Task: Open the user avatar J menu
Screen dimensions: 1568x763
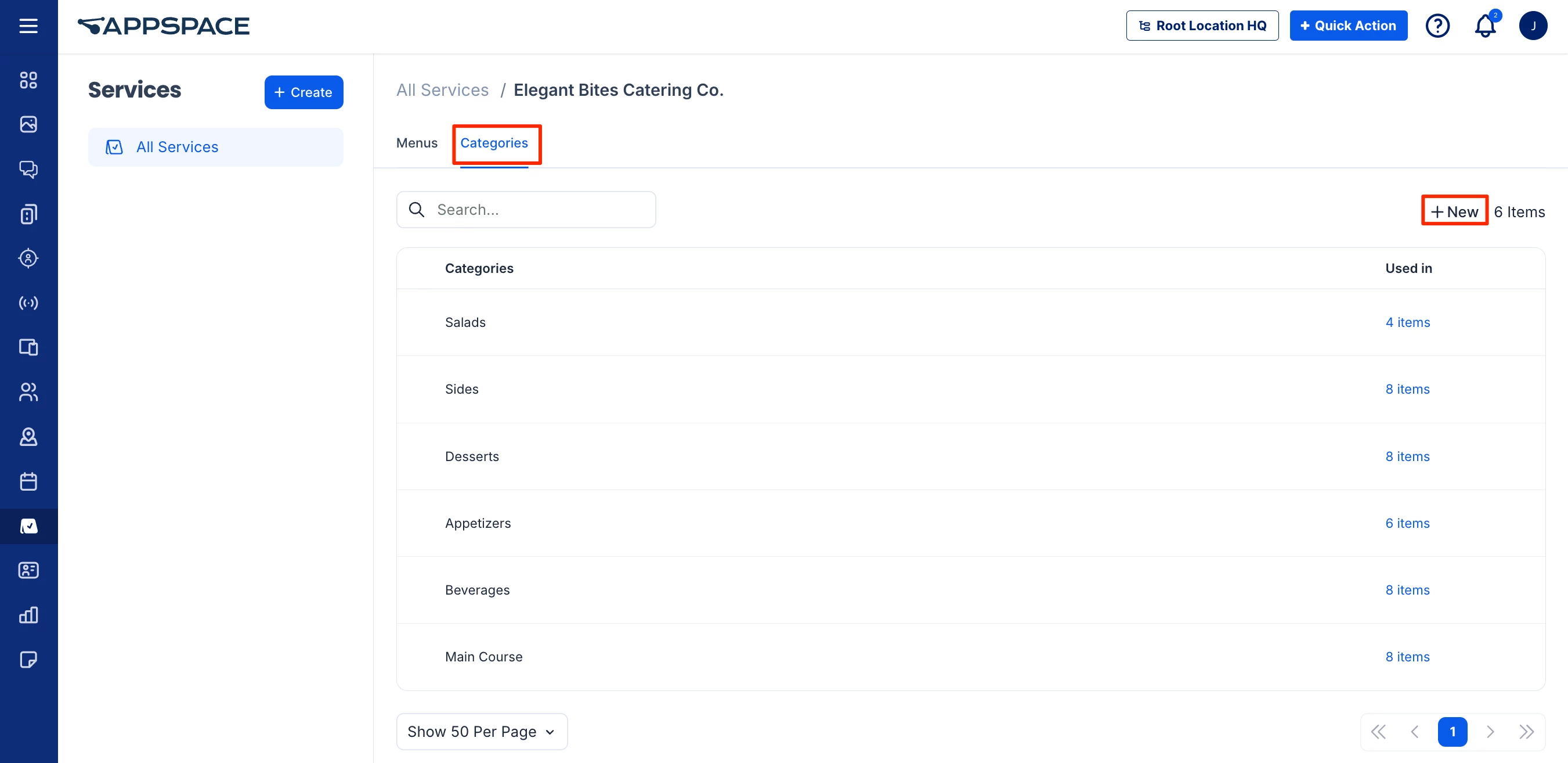Action: click(1533, 26)
